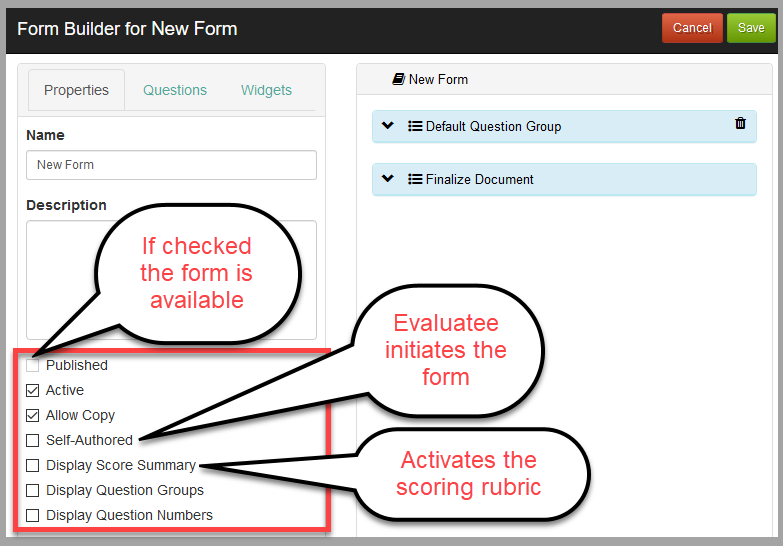Image resolution: width=783 pixels, height=546 pixels.
Task: Toggle Display Question Groups checkbox
Action: pyautogui.click(x=32, y=490)
